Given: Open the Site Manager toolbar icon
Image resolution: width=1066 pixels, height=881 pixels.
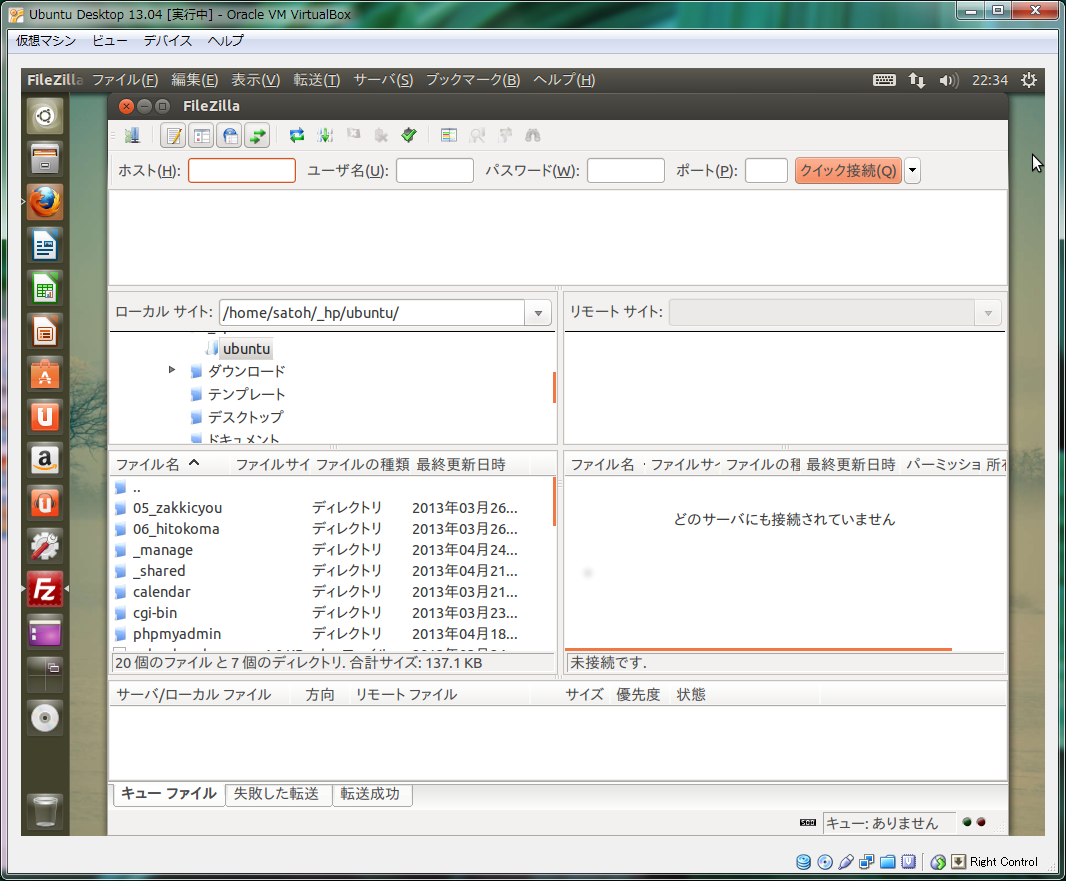Looking at the screenshot, I should click(132, 135).
